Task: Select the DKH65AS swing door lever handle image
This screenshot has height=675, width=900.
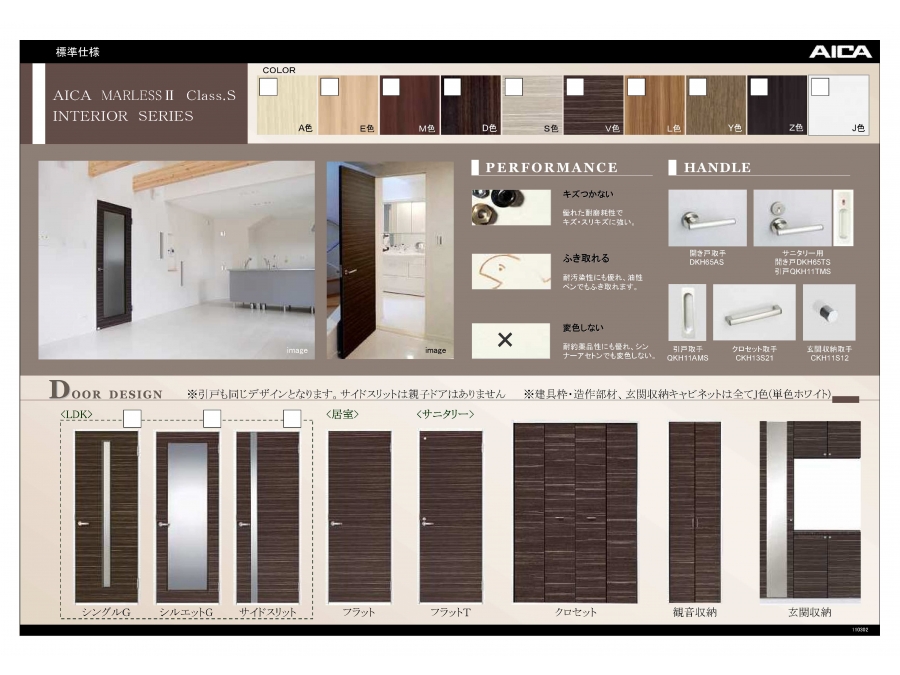Action: pos(707,218)
